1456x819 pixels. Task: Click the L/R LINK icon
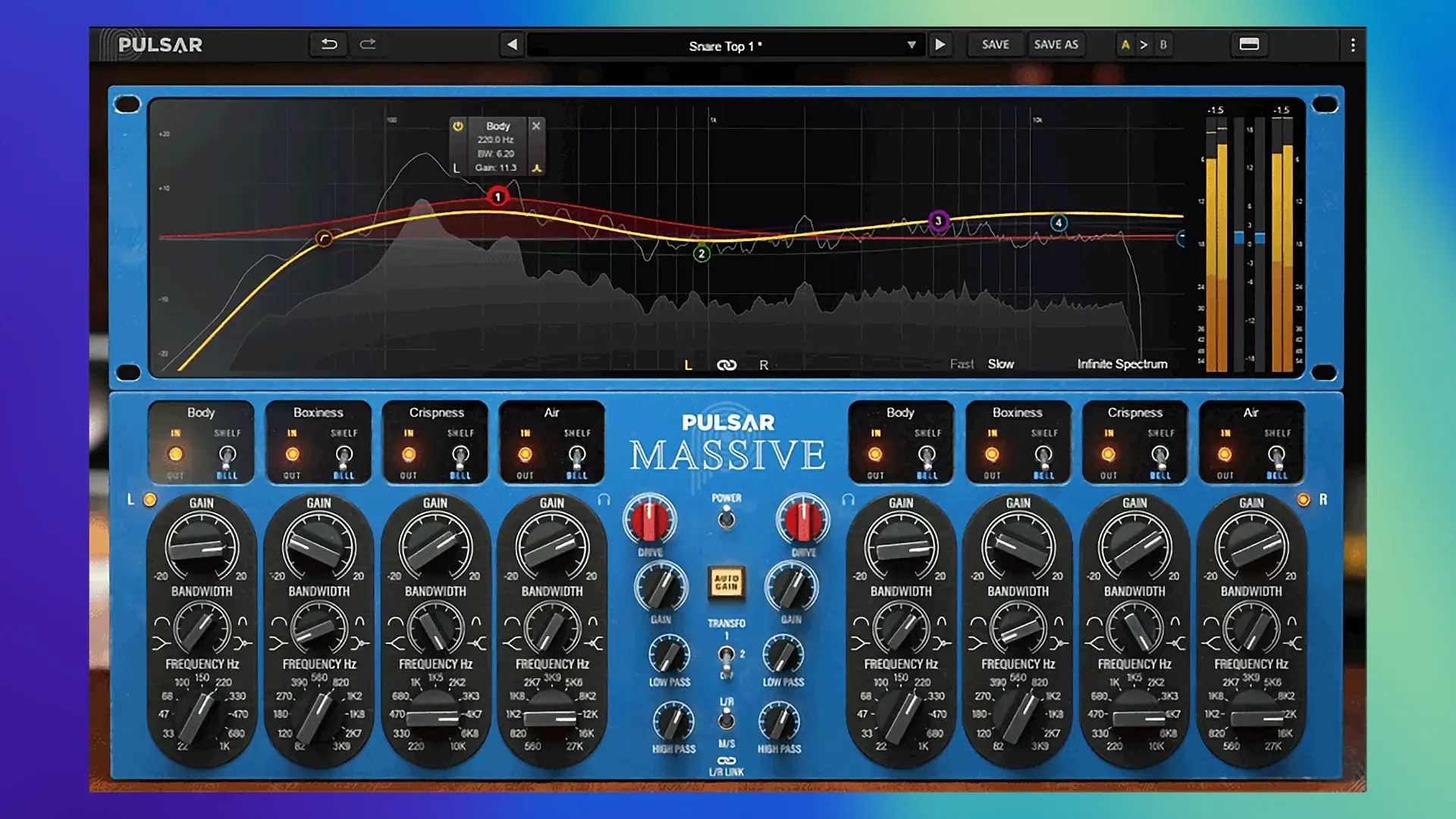(x=726, y=761)
